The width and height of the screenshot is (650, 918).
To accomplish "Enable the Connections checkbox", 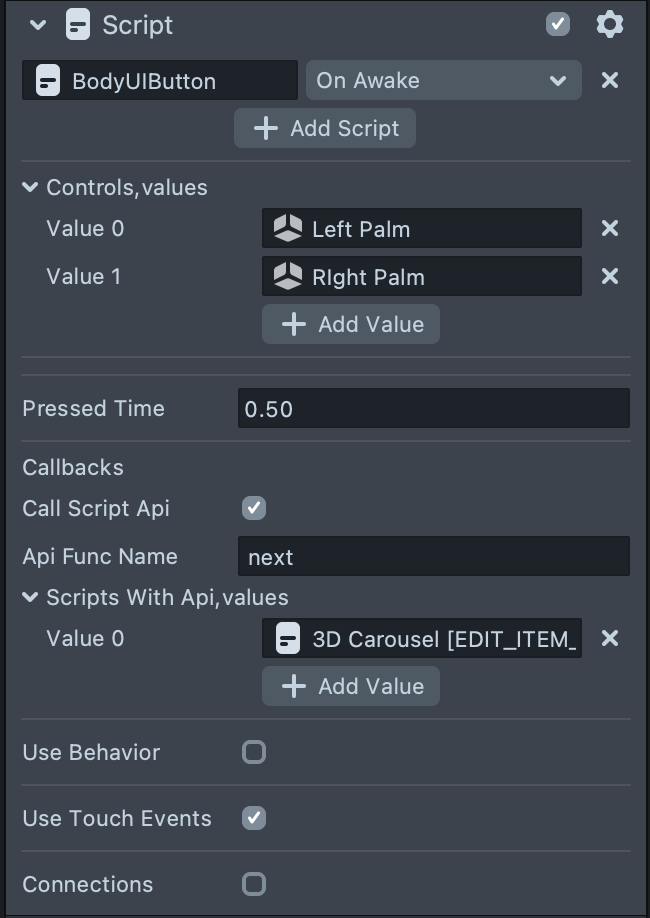I will (254, 884).
